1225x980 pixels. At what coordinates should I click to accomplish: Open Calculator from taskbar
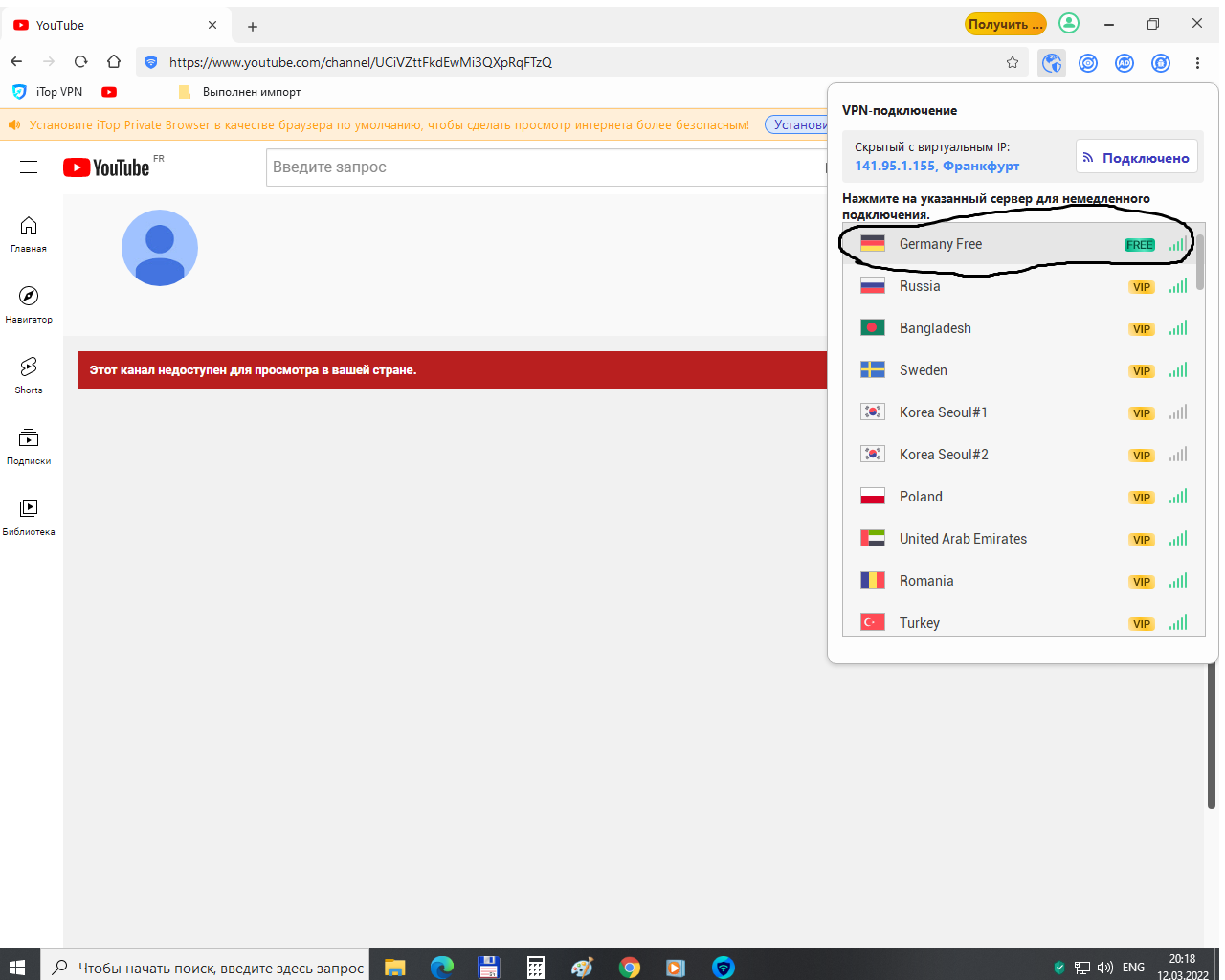coord(536,968)
